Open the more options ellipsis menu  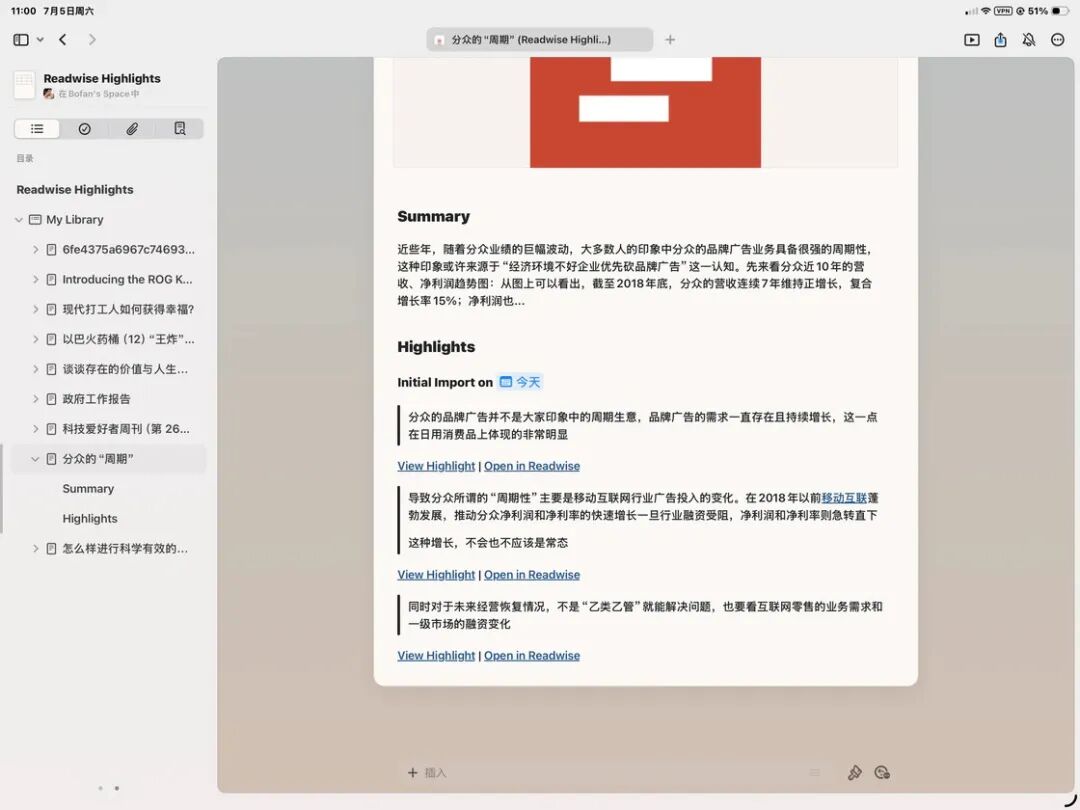tap(1058, 40)
